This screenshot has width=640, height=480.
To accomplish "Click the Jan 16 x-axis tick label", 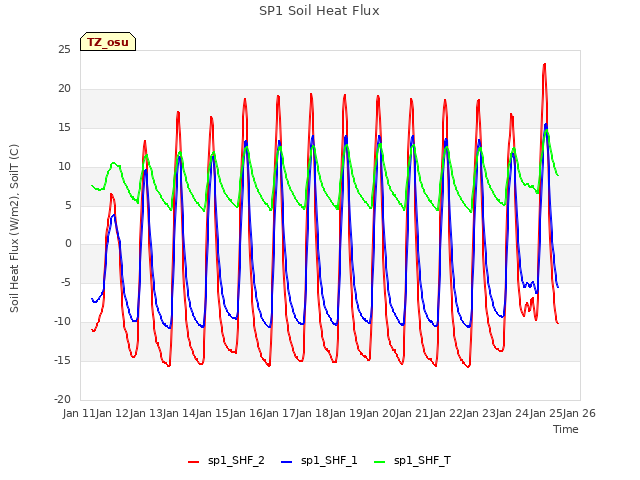I will pyautogui.click(x=246, y=413).
